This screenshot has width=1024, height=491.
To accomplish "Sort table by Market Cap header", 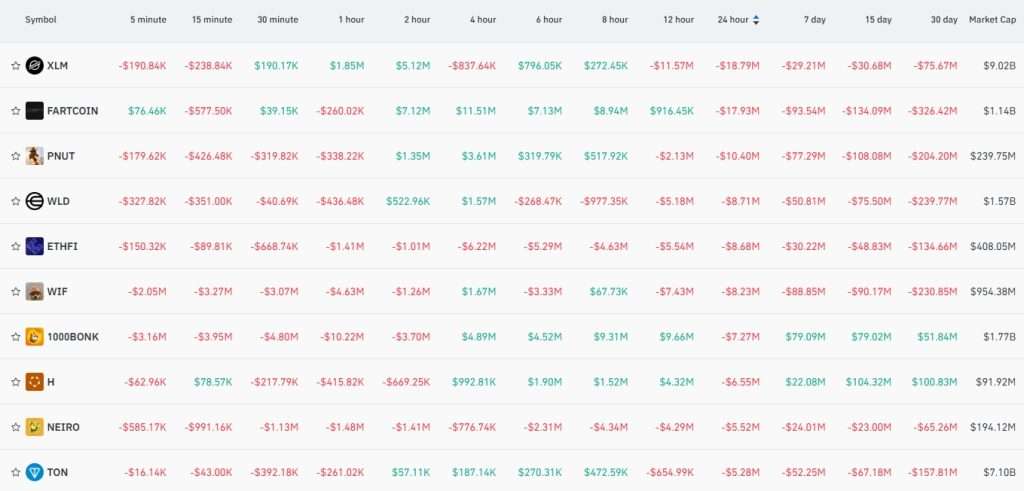I will 991,20.
